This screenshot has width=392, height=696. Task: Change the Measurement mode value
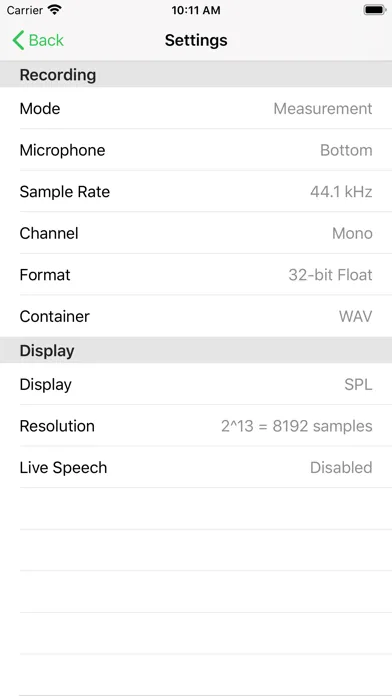pos(323,108)
